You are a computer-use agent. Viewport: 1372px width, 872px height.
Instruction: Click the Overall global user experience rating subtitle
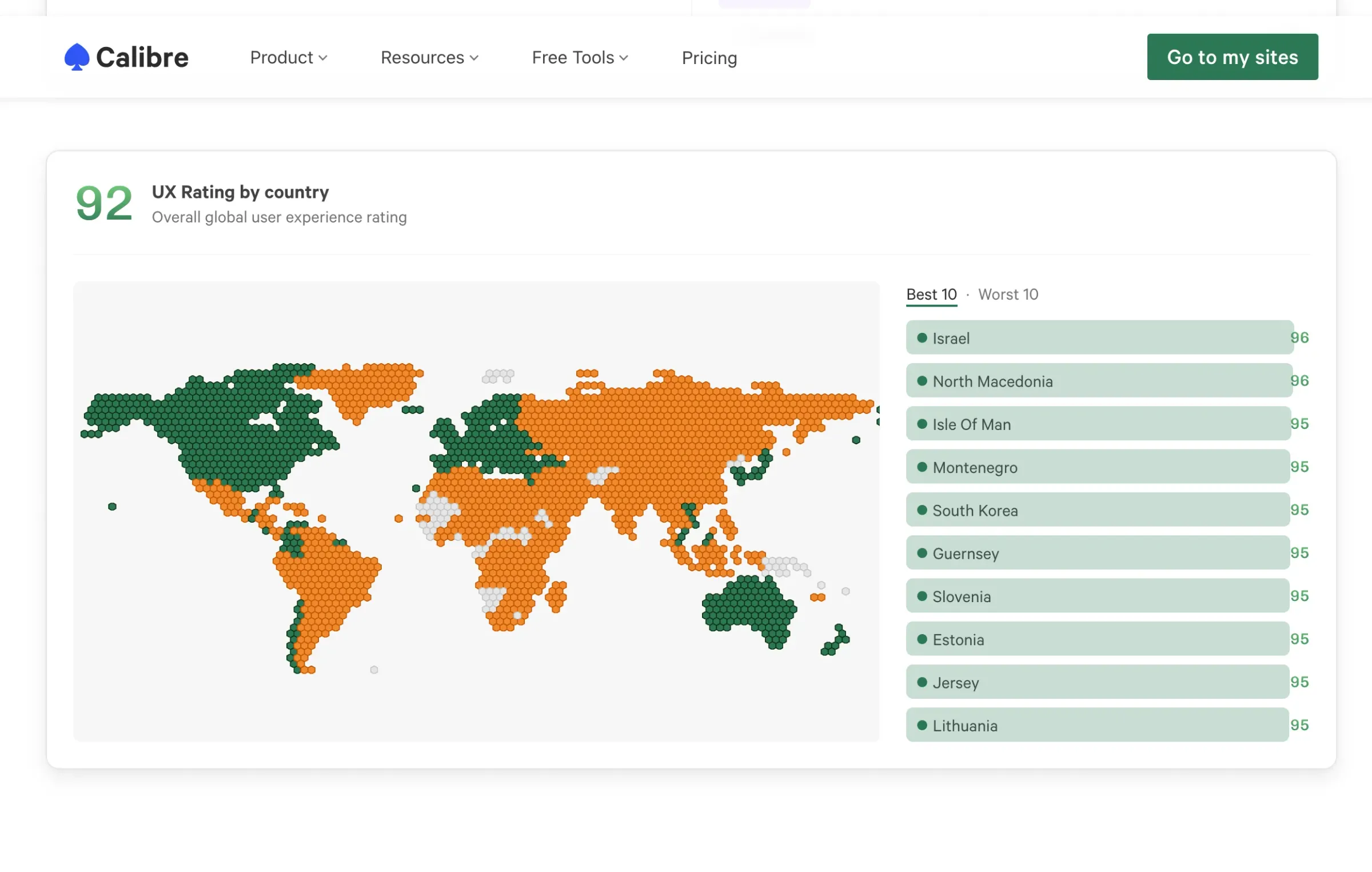(x=279, y=217)
